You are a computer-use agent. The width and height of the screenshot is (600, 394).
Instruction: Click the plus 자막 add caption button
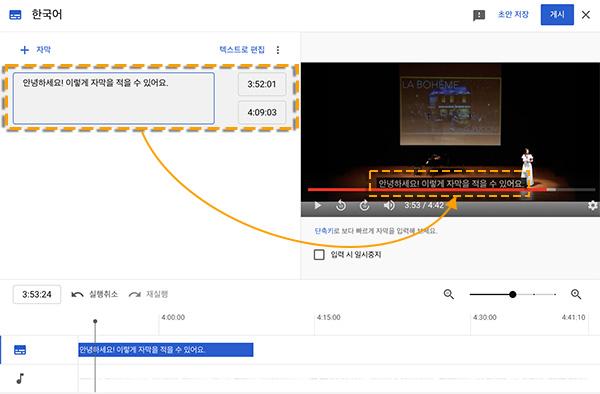[35, 50]
